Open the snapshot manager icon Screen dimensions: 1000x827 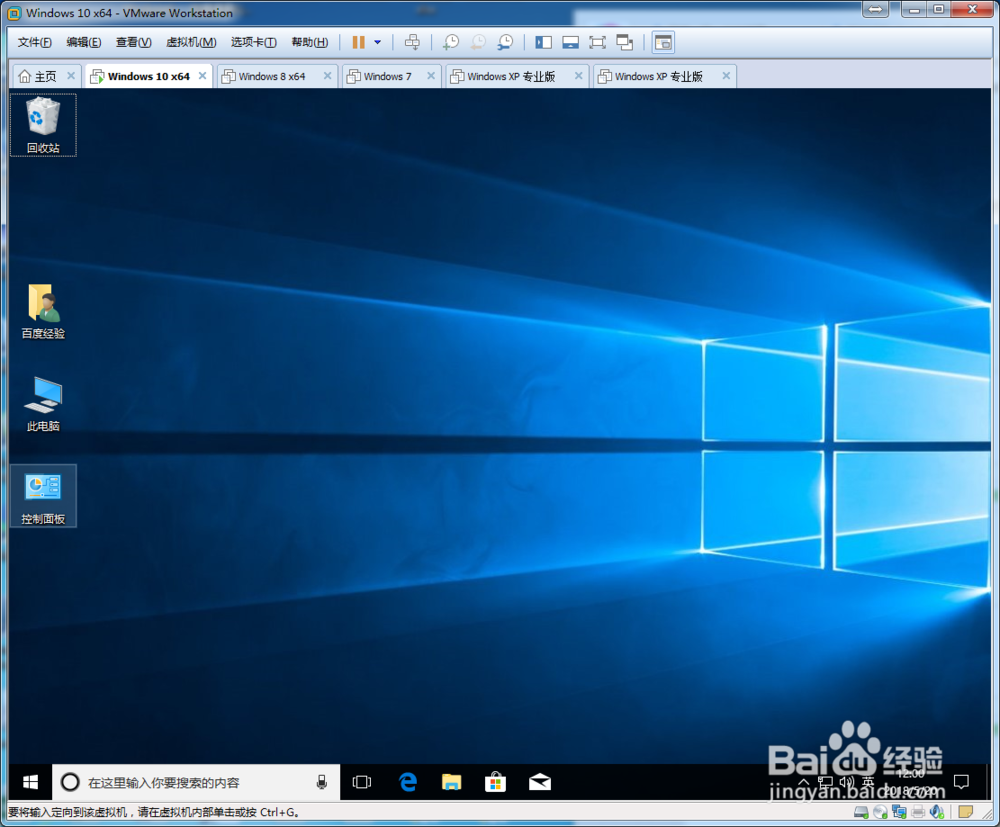(x=505, y=42)
